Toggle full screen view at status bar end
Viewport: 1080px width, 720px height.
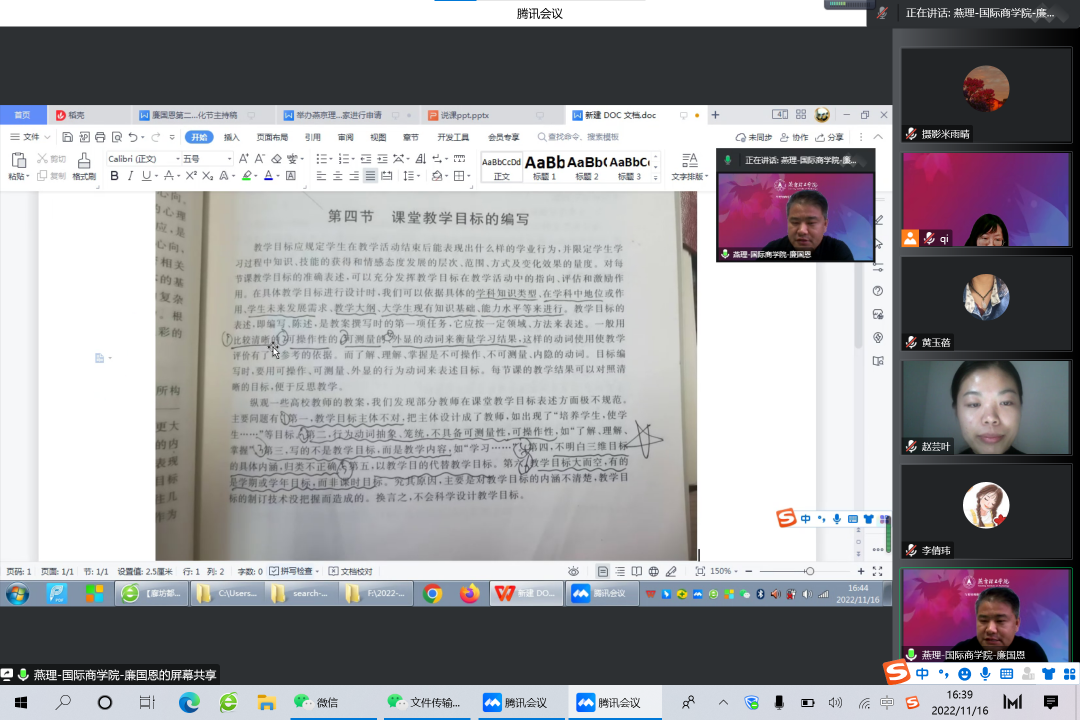pyautogui.click(x=877, y=571)
